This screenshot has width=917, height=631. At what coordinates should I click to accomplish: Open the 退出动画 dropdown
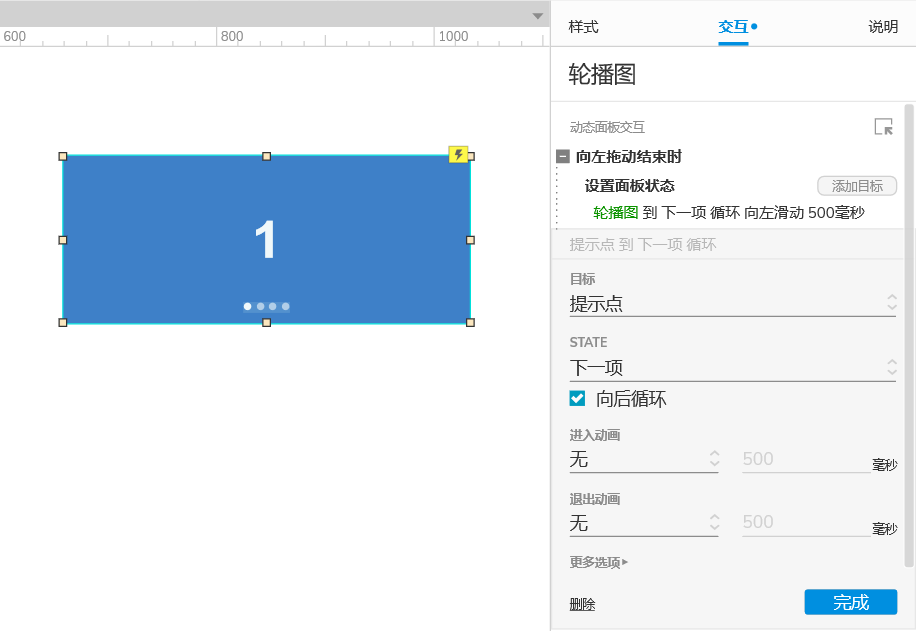643,522
